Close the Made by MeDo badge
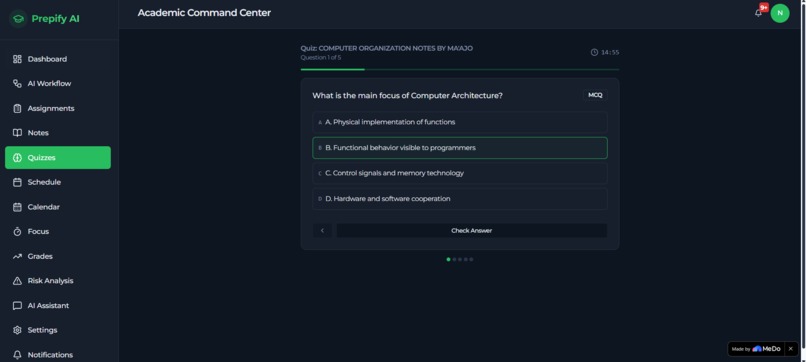The image size is (806, 362). pos(791,349)
